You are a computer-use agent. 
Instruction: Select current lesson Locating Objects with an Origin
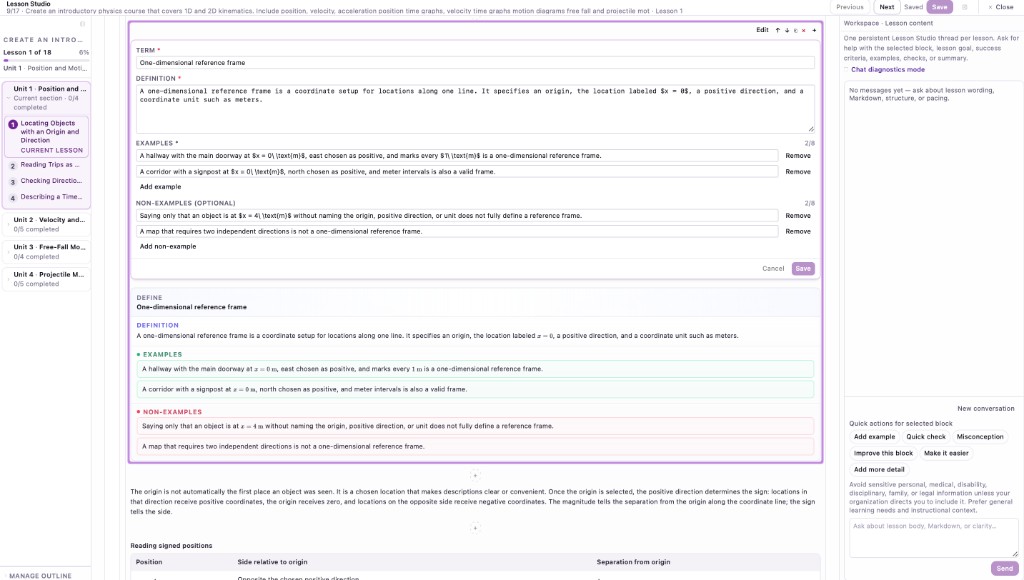47,136
